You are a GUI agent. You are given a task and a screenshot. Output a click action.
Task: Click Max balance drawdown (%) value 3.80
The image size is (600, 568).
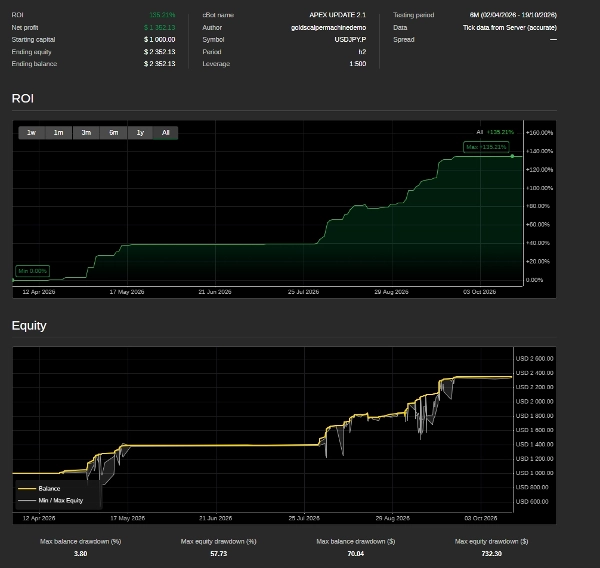(80, 553)
